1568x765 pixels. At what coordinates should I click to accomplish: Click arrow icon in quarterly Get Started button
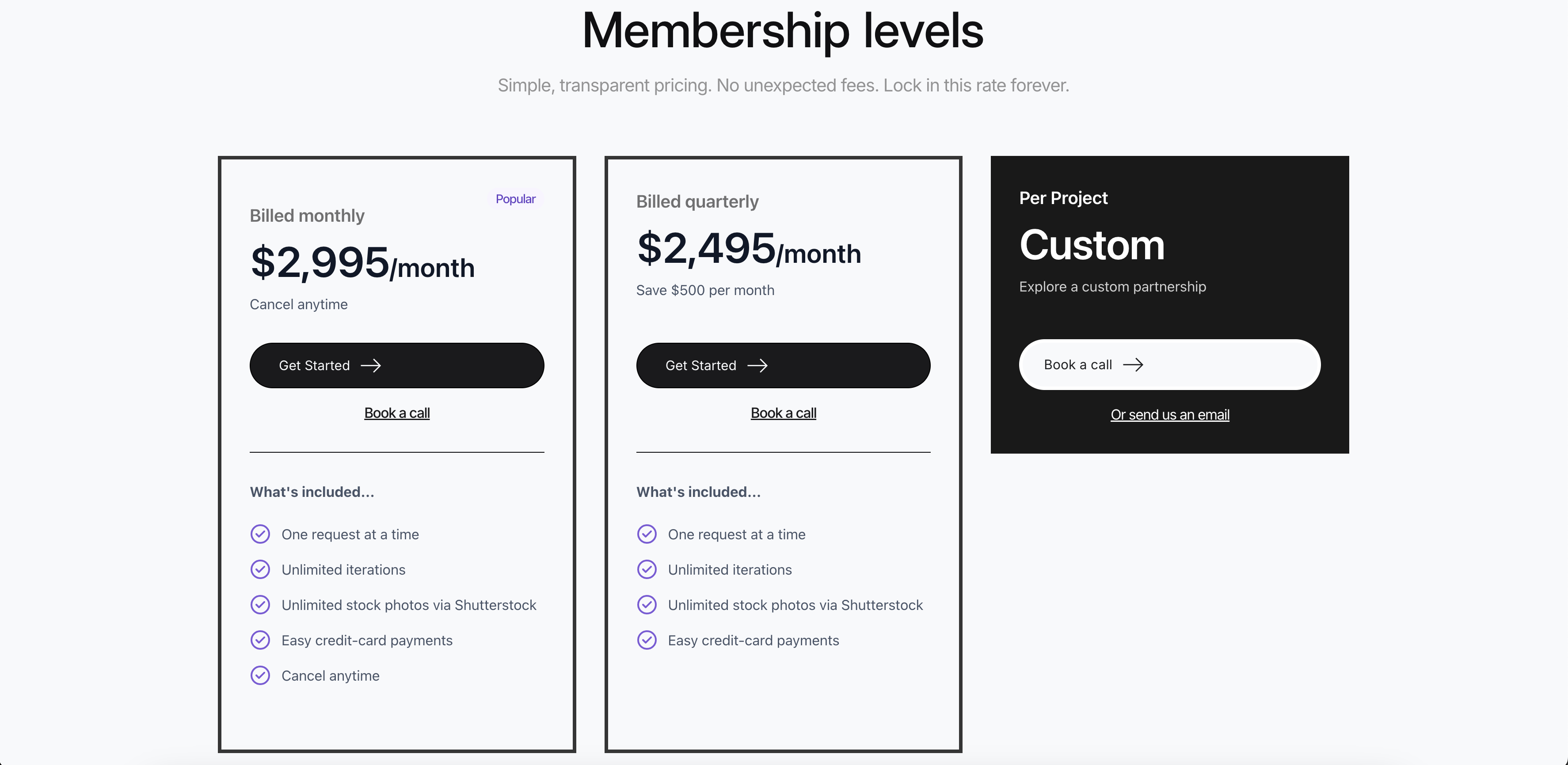pos(757,365)
